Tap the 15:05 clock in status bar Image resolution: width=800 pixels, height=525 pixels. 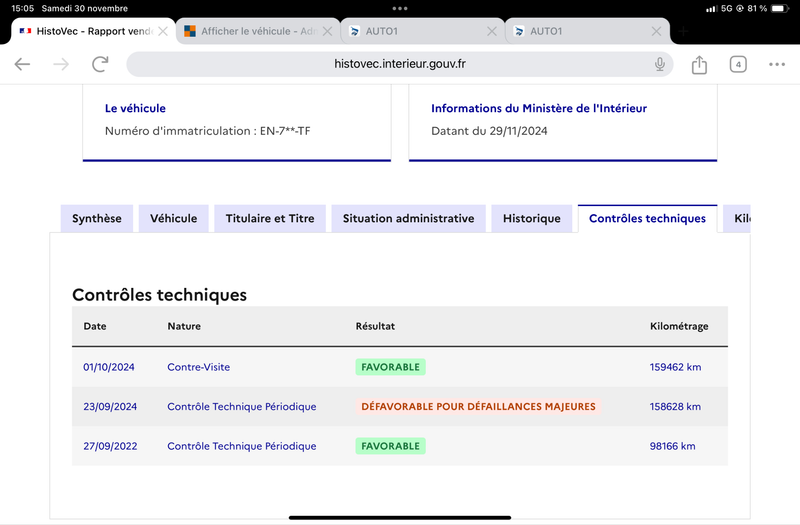23,8
